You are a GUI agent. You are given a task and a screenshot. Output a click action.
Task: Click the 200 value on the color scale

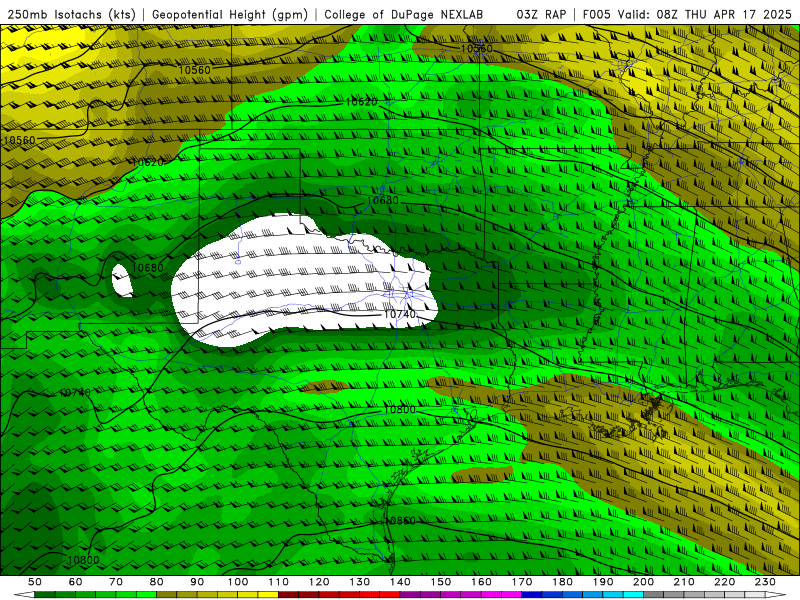pos(644,582)
